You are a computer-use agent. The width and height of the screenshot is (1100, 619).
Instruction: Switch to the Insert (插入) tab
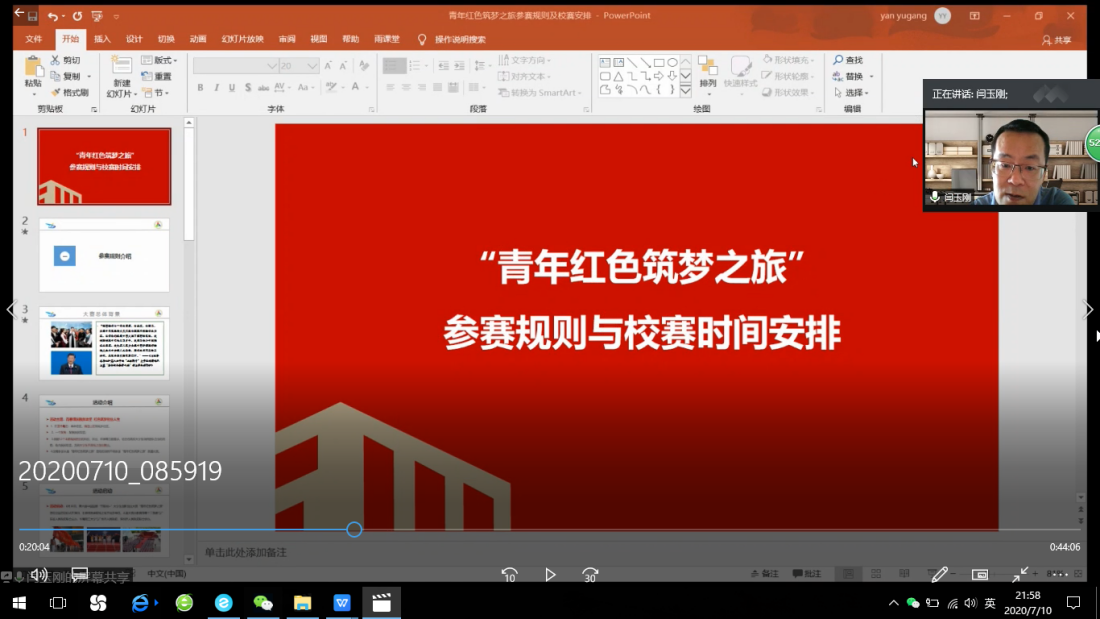point(102,39)
